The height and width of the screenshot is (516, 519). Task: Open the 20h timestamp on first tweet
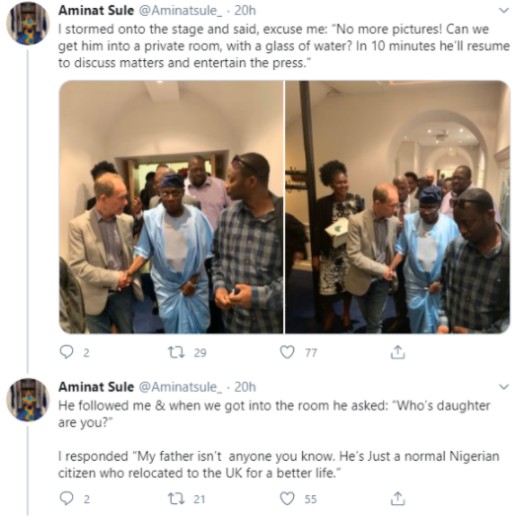pyautogui.click(x=245, y=11)
